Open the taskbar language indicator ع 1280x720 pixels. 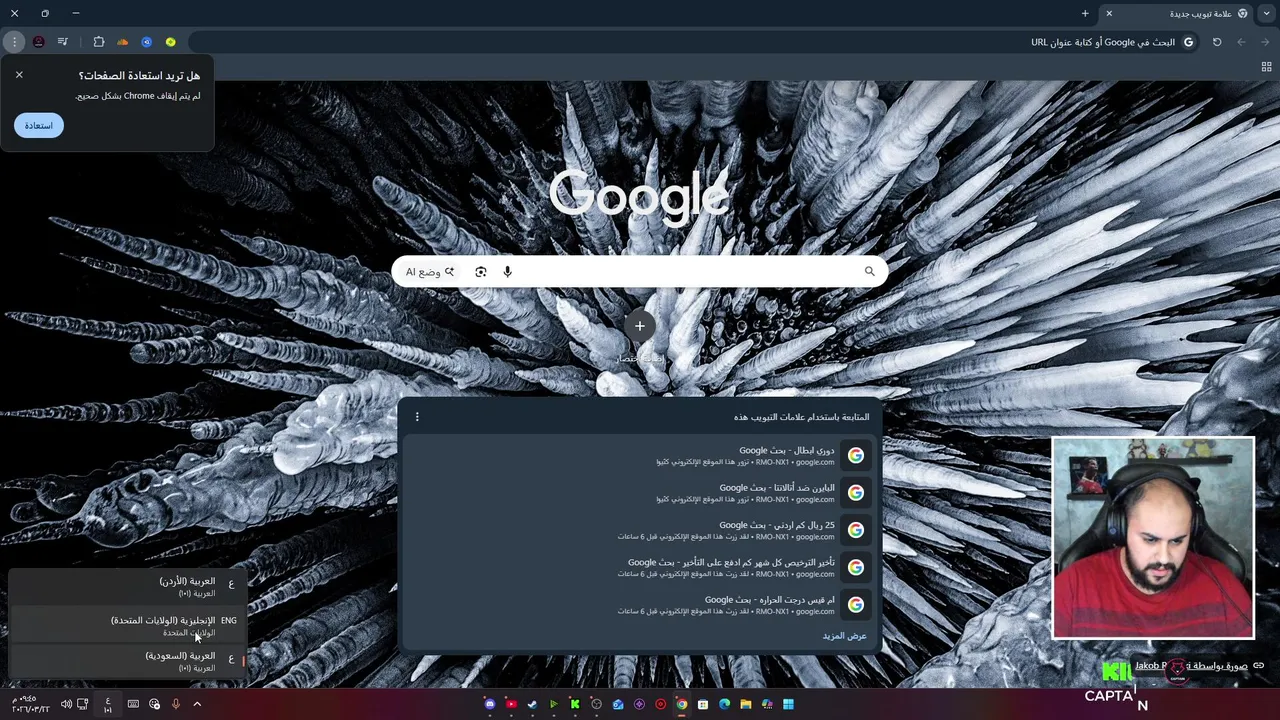[108, 704]
